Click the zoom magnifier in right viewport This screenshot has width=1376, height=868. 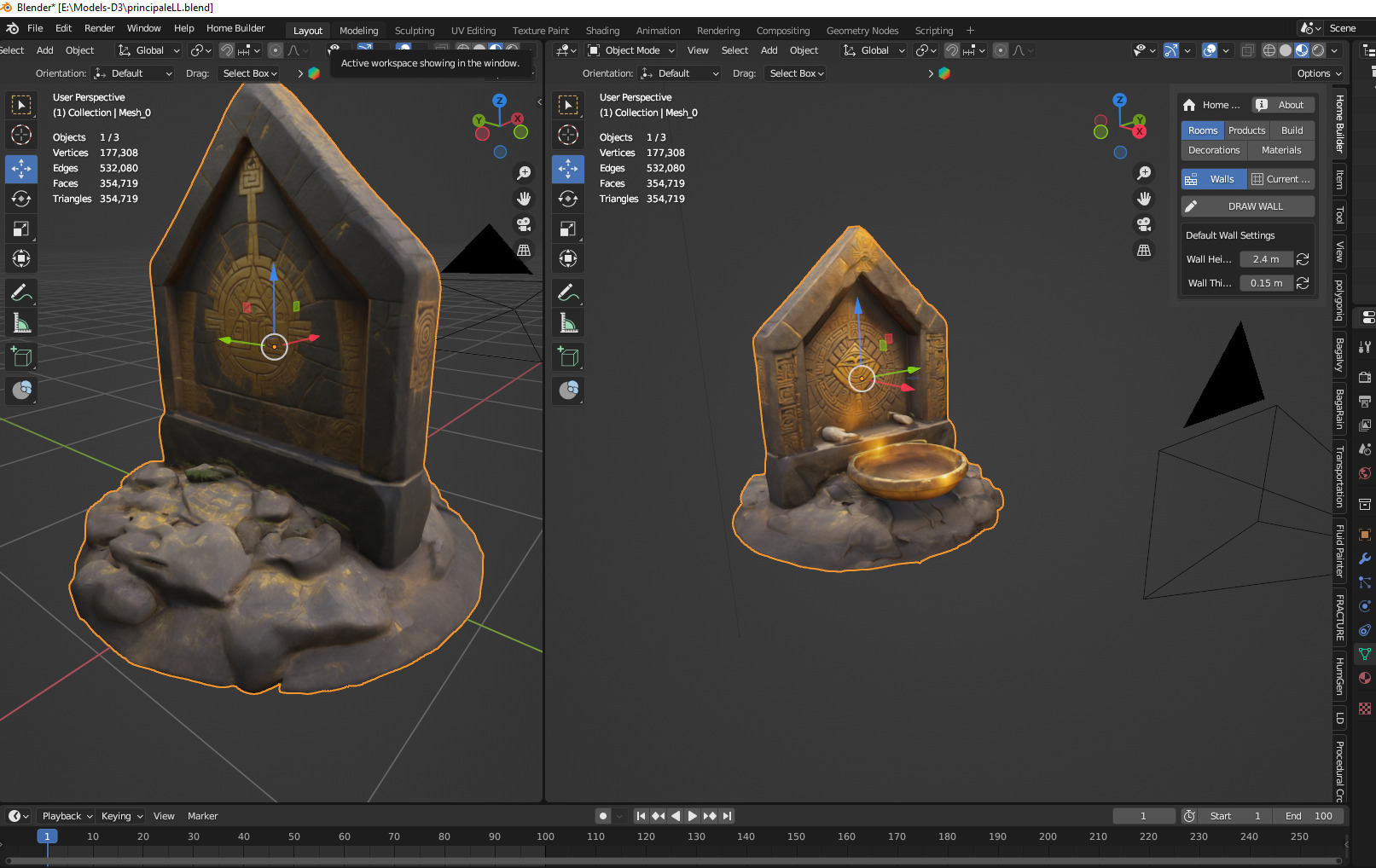tap(1144, 173)
